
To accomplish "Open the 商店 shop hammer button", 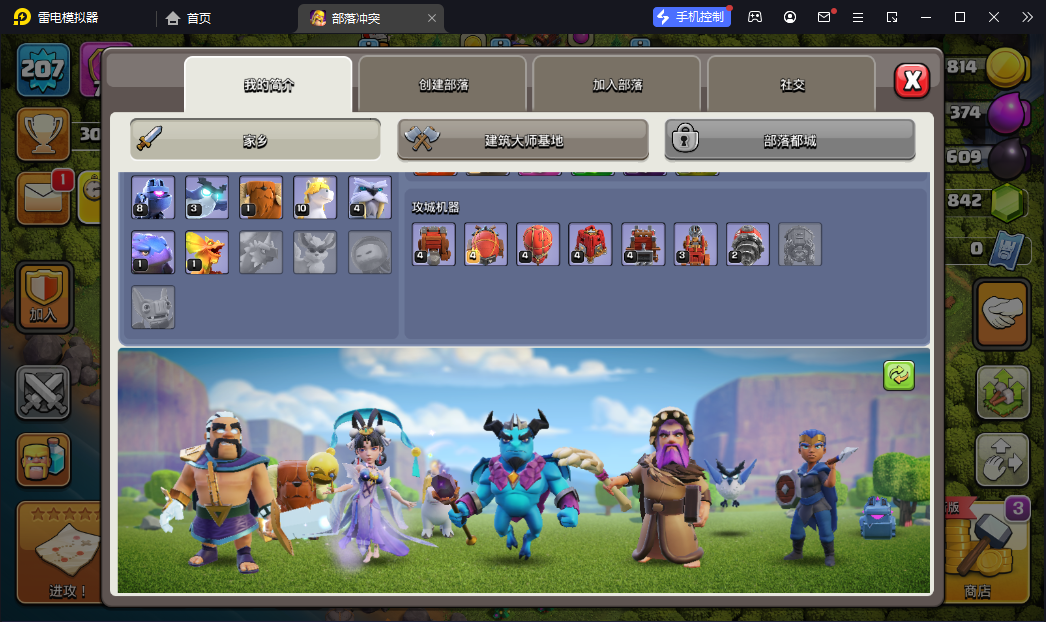I will pos(987,553).
